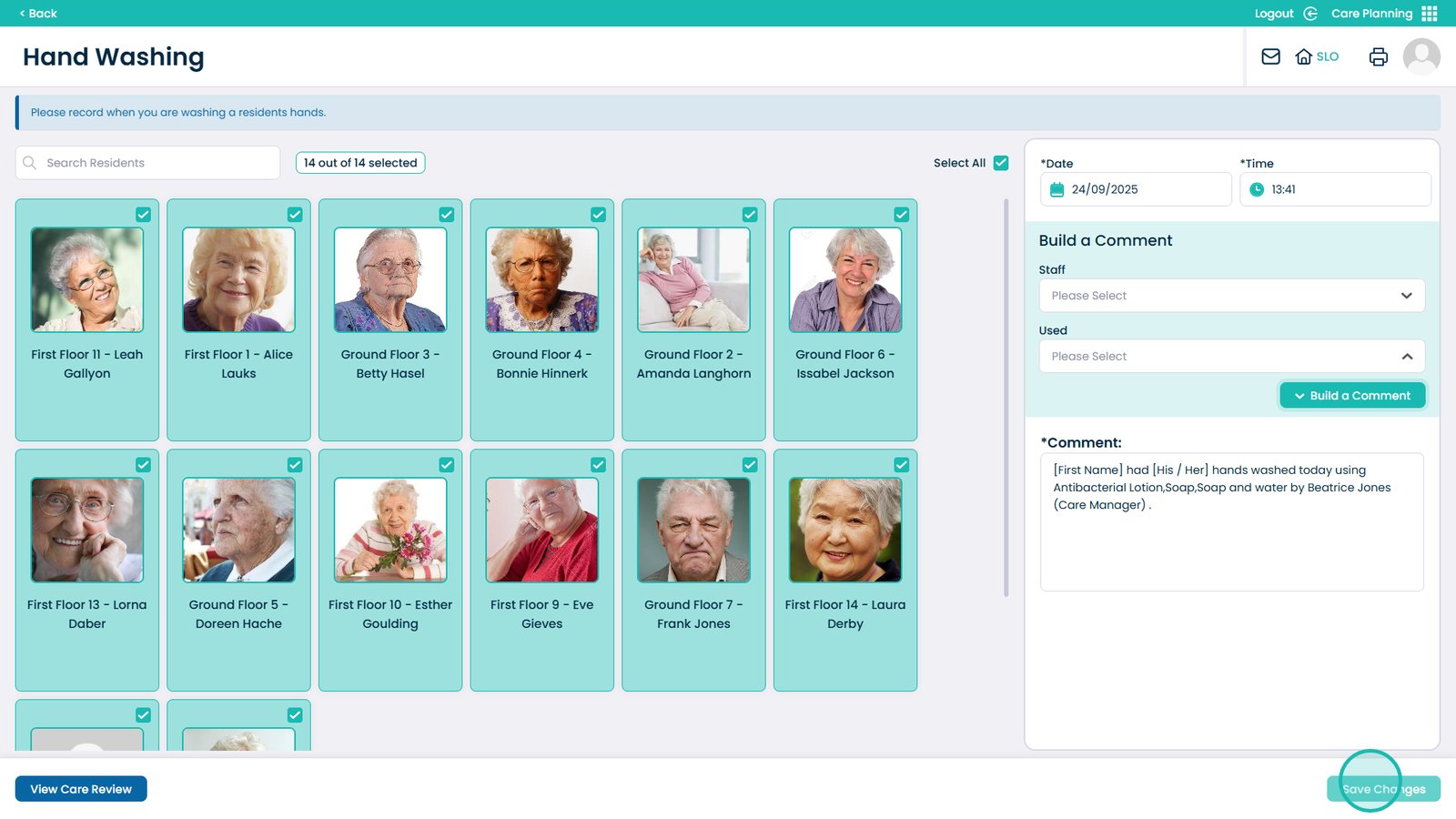Open the Care Planning apps grid icon
1456x819 pixels.
click(x=1430, y=14)
